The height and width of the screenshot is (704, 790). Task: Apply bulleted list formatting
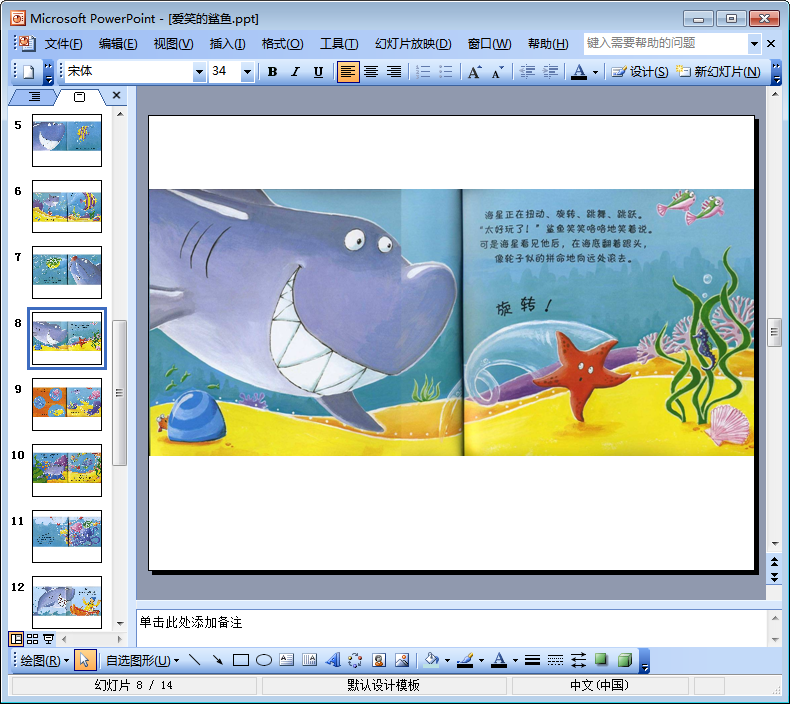446,72
